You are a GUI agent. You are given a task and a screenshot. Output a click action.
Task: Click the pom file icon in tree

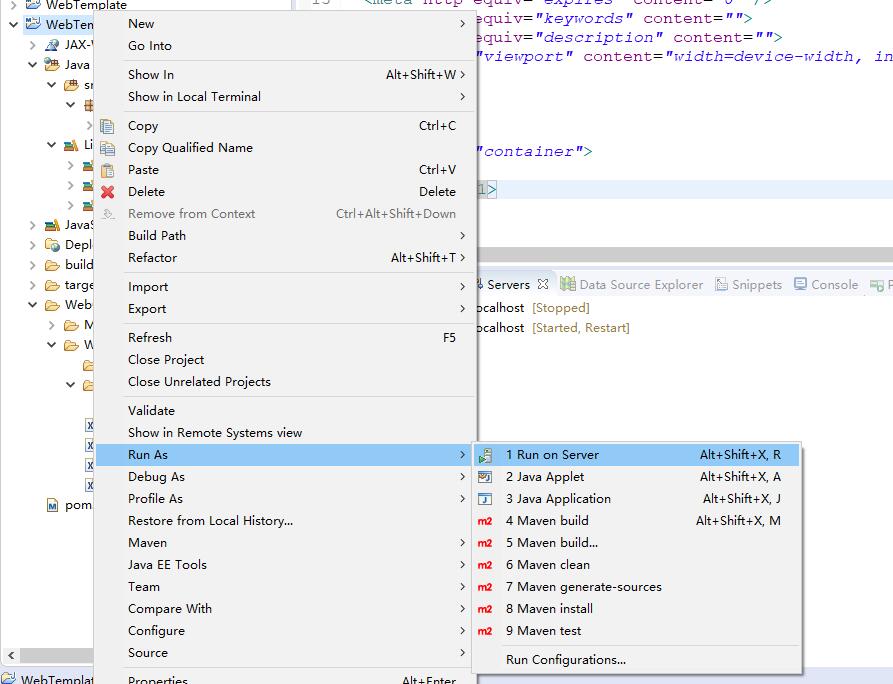coord(52,505)
